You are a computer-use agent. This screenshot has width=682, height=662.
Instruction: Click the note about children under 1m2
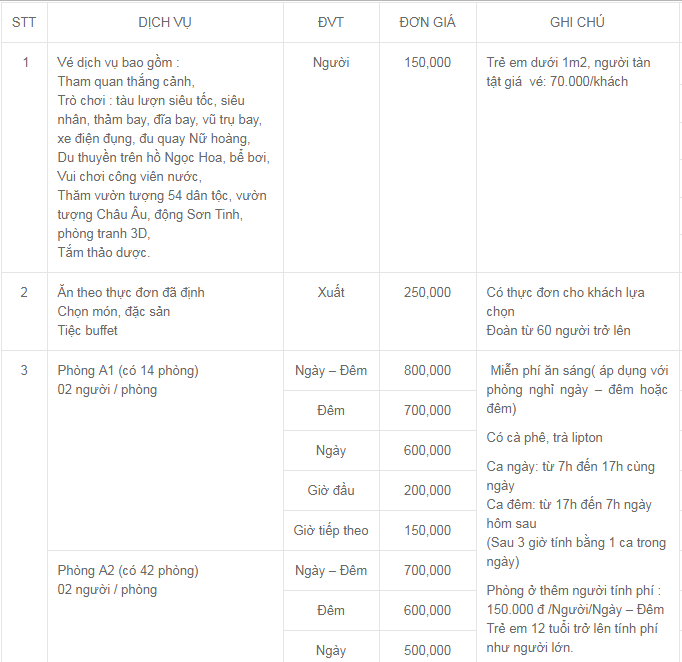tap(568, 72)
